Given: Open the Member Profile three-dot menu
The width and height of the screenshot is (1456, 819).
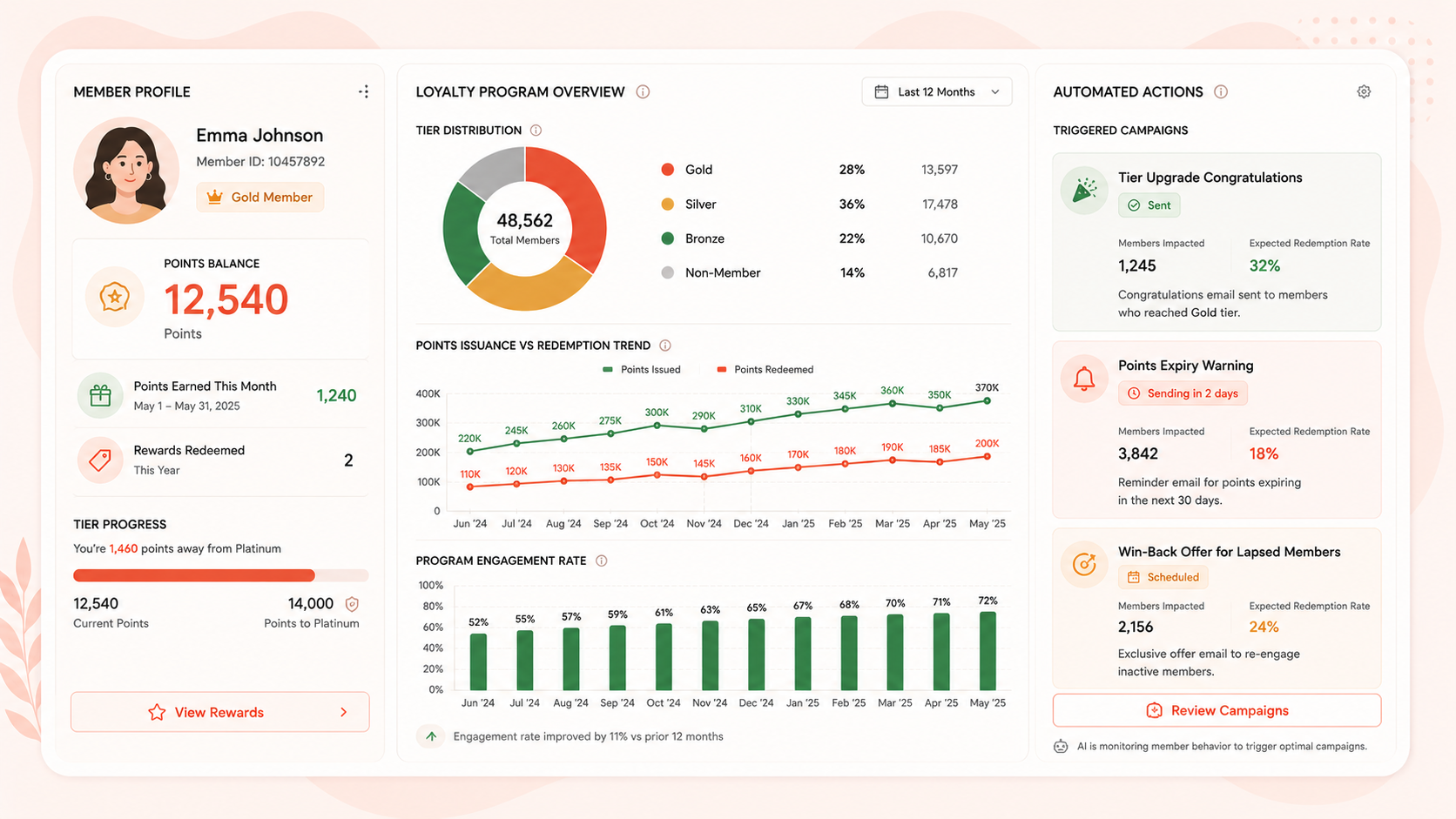Looking at the screenshot, I should (364, 91).
